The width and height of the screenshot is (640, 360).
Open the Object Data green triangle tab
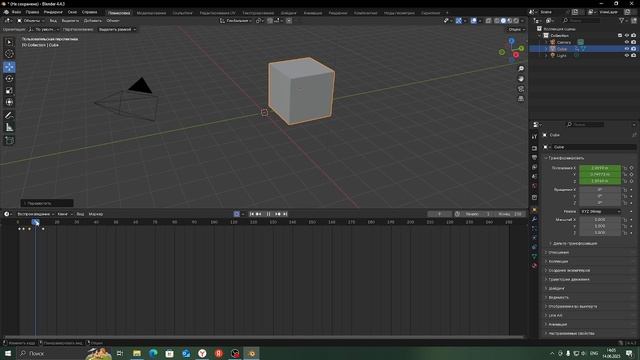(x=534, y=256)
